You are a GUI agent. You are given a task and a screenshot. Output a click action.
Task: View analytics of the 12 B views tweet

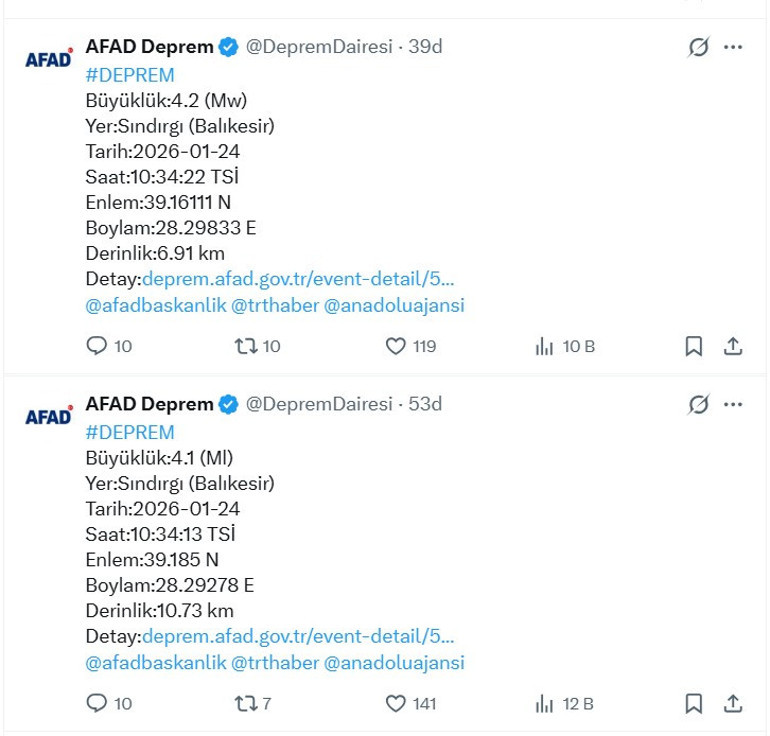[x=545, y=704]
